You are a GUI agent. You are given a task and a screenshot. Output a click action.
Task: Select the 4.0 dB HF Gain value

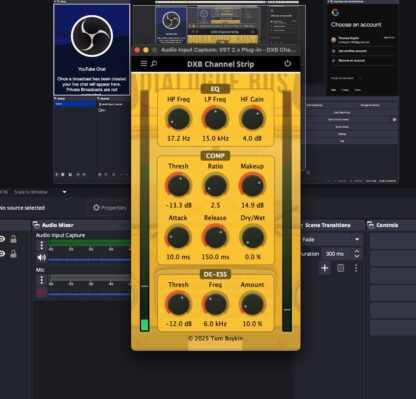(252, 138)
